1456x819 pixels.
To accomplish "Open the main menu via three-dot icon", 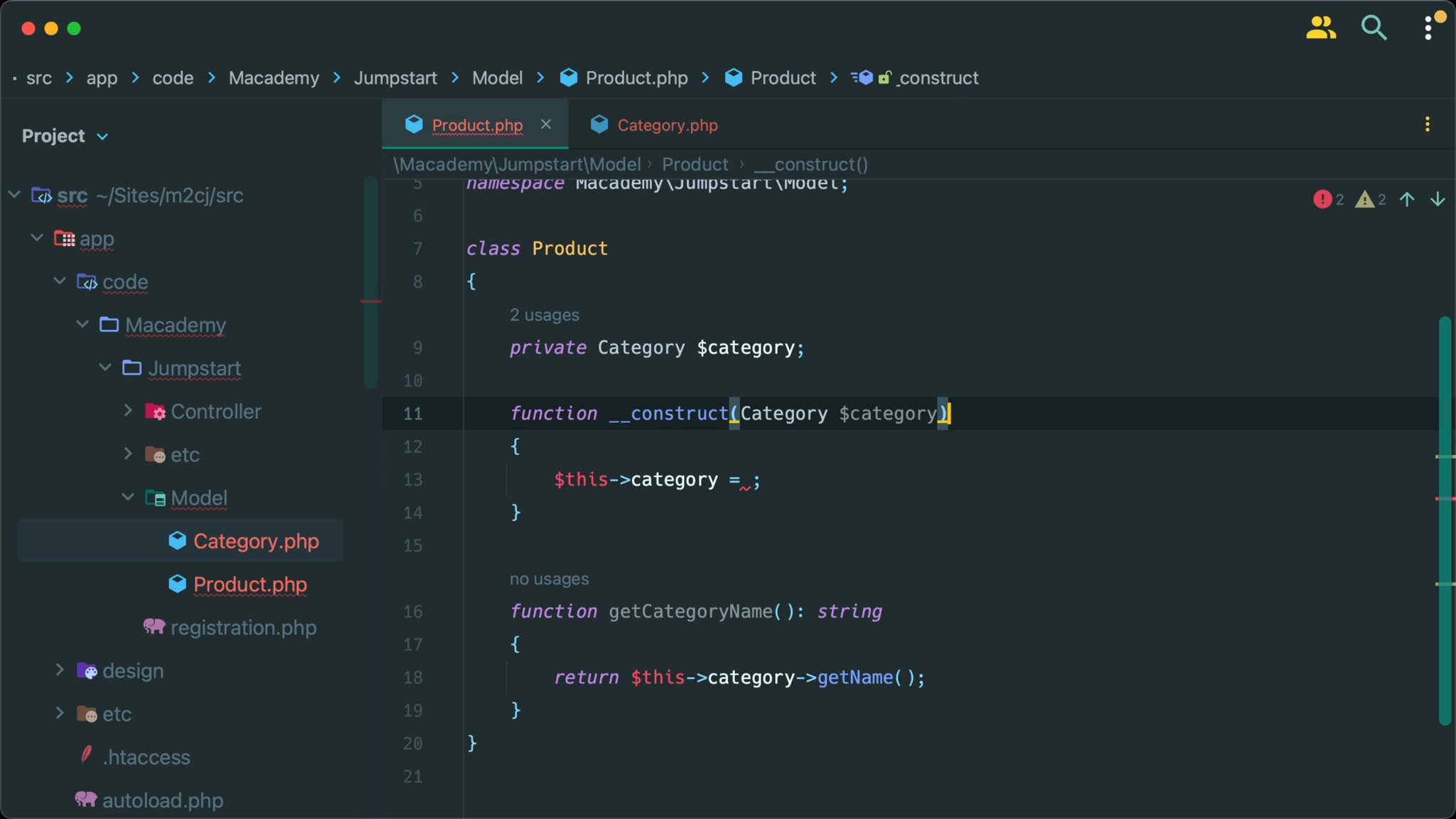I will point(1429,28).
